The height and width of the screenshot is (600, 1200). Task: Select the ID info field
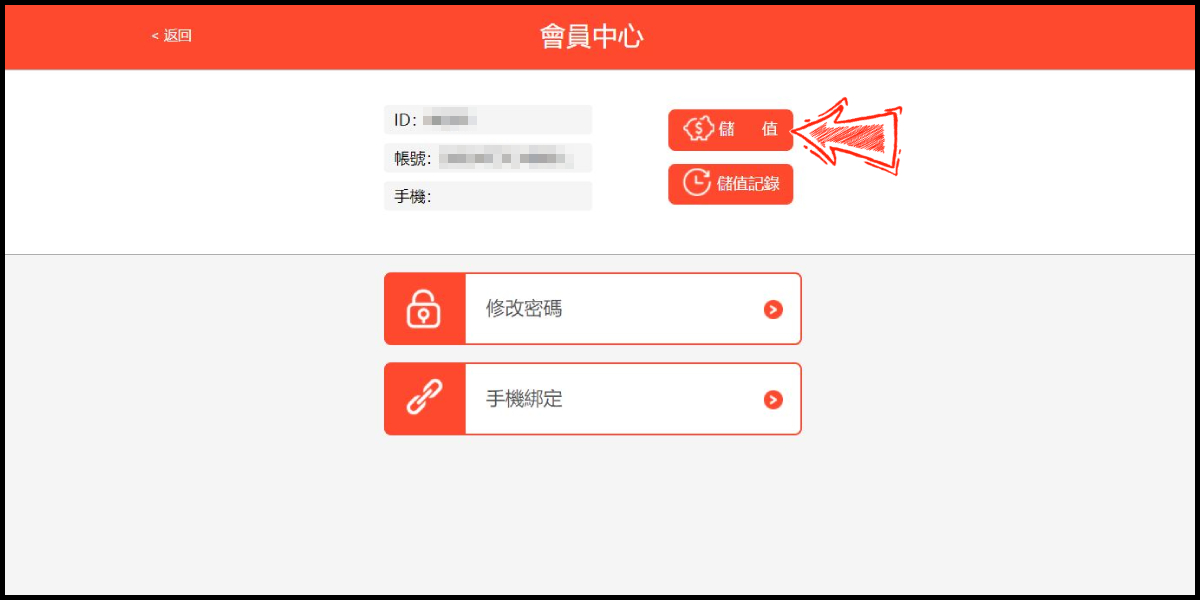[488, 120]
